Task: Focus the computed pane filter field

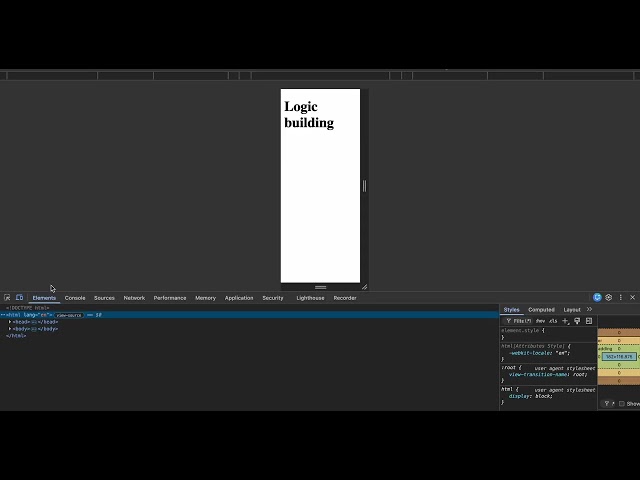Action: 609,404
